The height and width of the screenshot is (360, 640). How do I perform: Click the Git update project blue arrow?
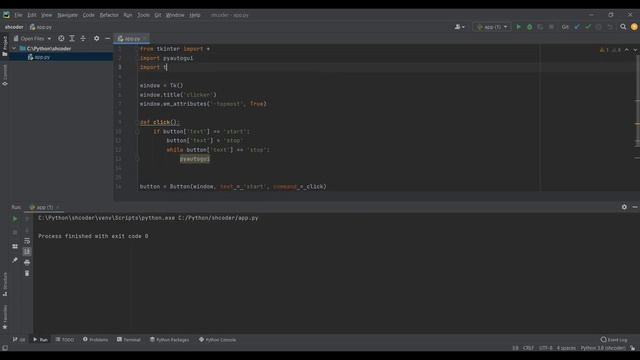pos(577,27)
